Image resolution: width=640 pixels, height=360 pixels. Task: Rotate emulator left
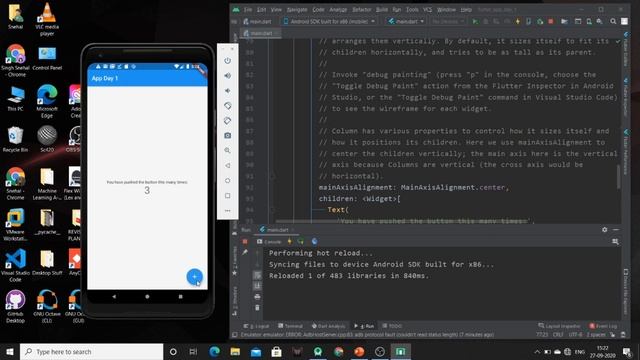tap(228, 106)
